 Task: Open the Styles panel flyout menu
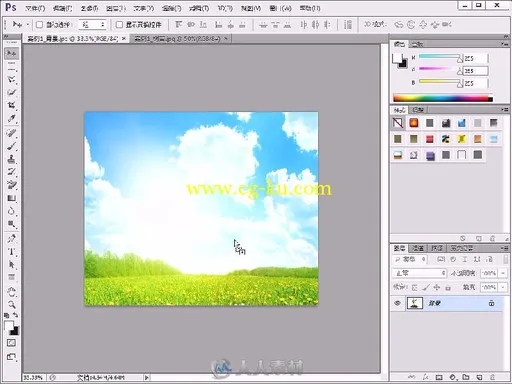click(505, 110)
